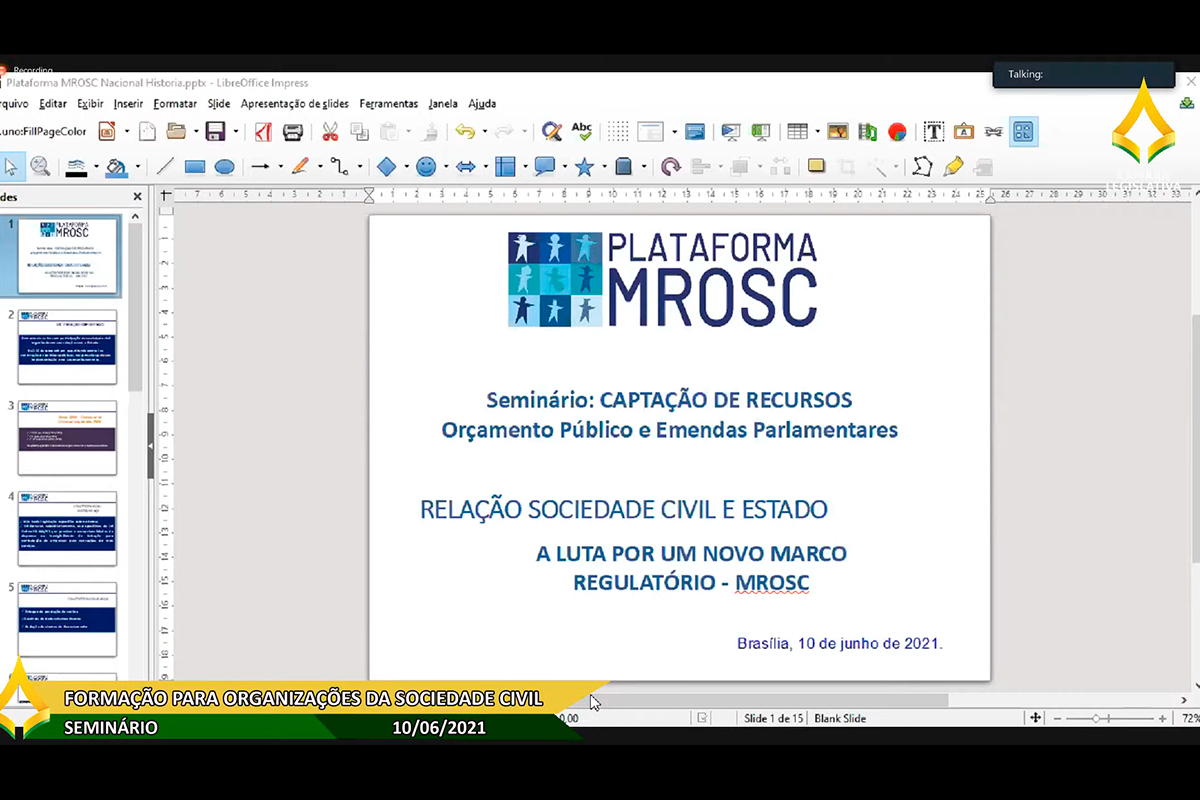Click the Export as PDF icon
1200x800 pixels.
[263, 132]
